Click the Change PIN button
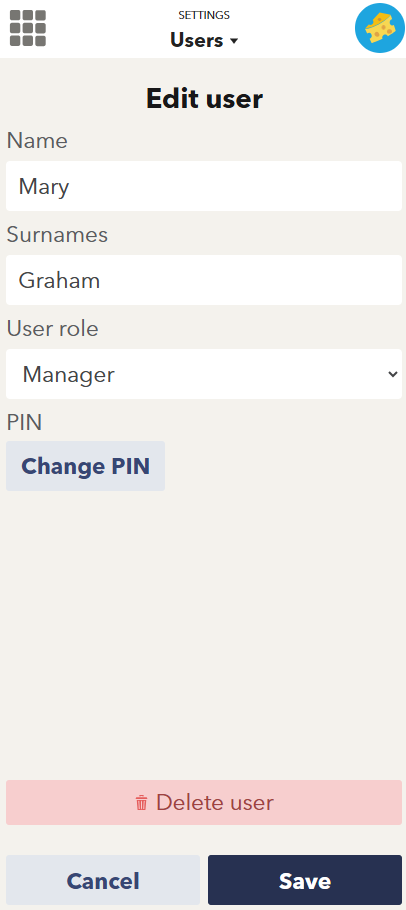The width and height of the screenshot is (406, 910). click(85, 466)
